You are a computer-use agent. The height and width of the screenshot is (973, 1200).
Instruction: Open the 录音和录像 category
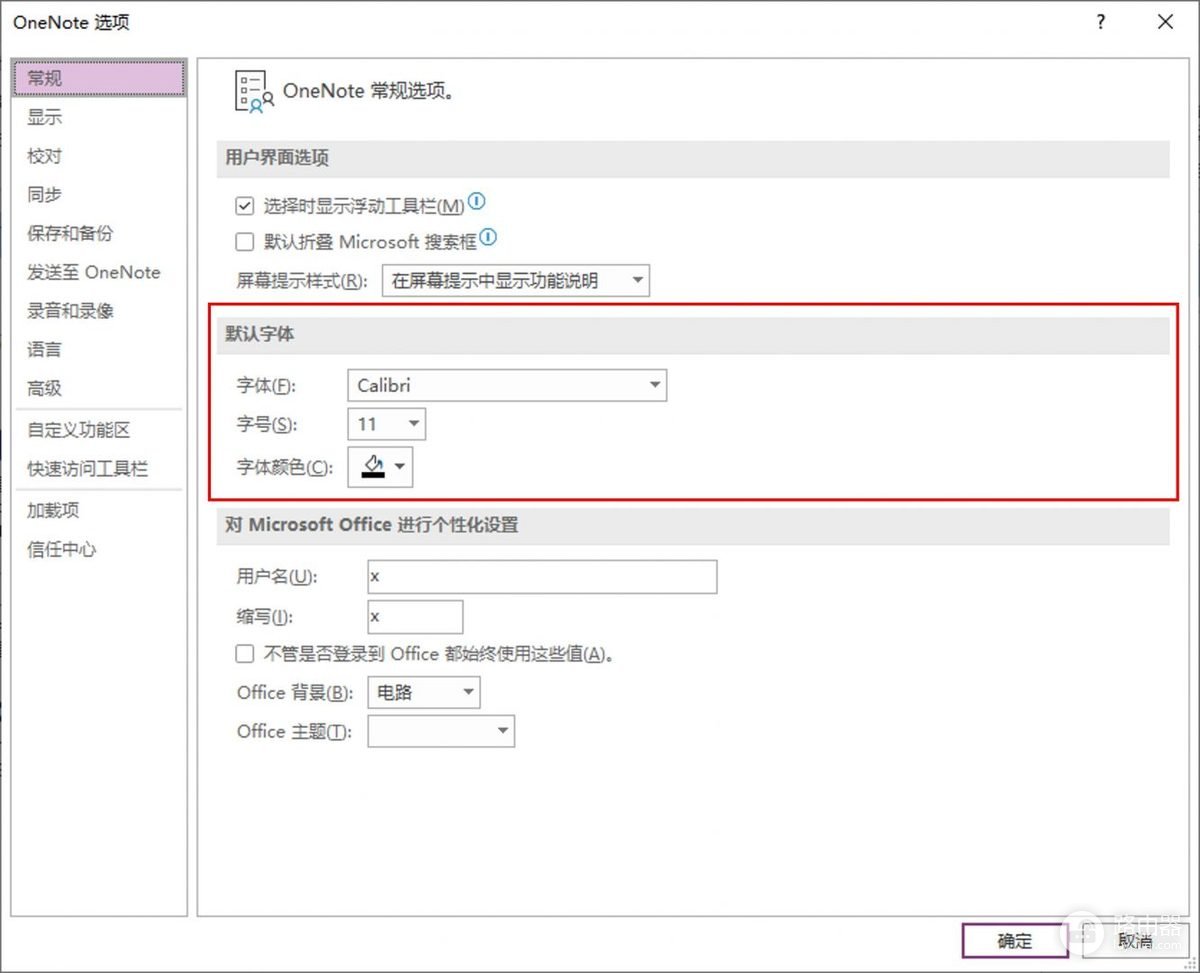(x=70, y=311)
